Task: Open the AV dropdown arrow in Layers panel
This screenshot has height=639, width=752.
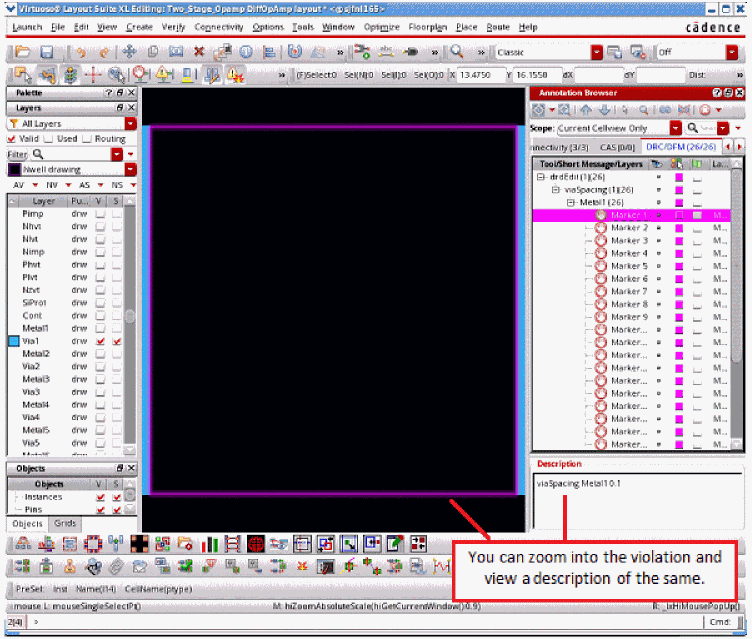Action: tap(35, 185)
